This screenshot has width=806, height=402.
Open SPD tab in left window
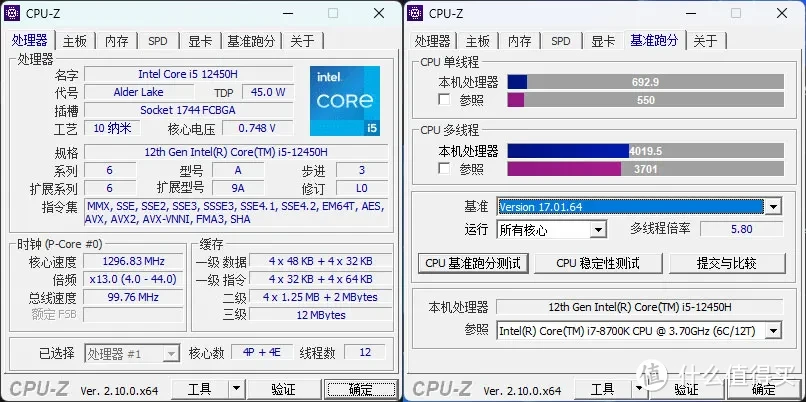click(x=158, y=41)
